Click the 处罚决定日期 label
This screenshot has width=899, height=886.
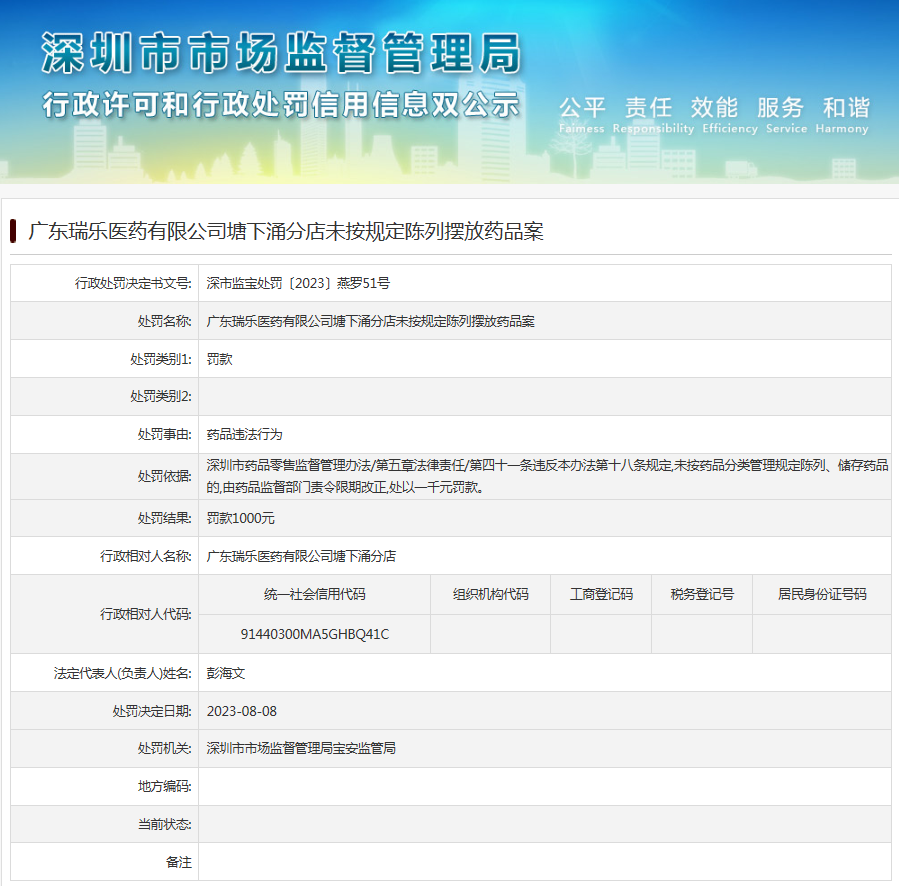pos(152,711)
